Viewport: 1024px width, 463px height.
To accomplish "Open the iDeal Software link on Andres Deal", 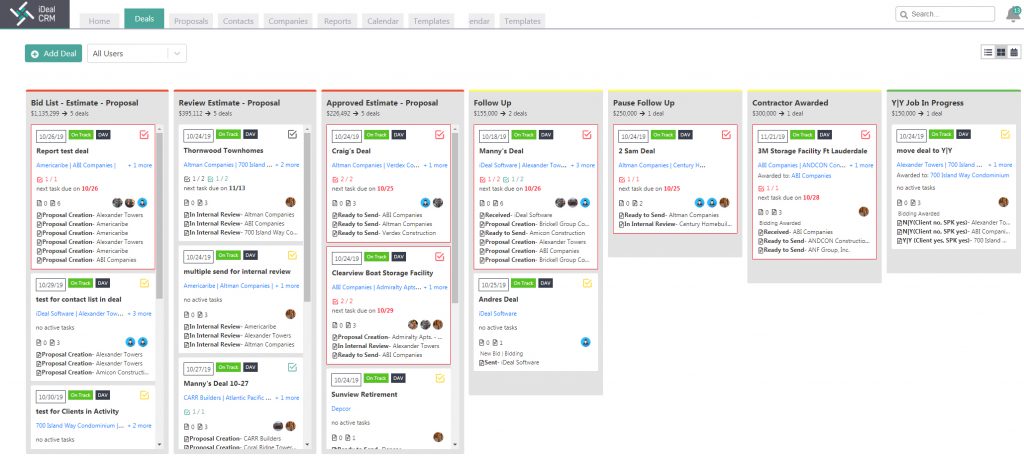I will (x=498, y=313).
